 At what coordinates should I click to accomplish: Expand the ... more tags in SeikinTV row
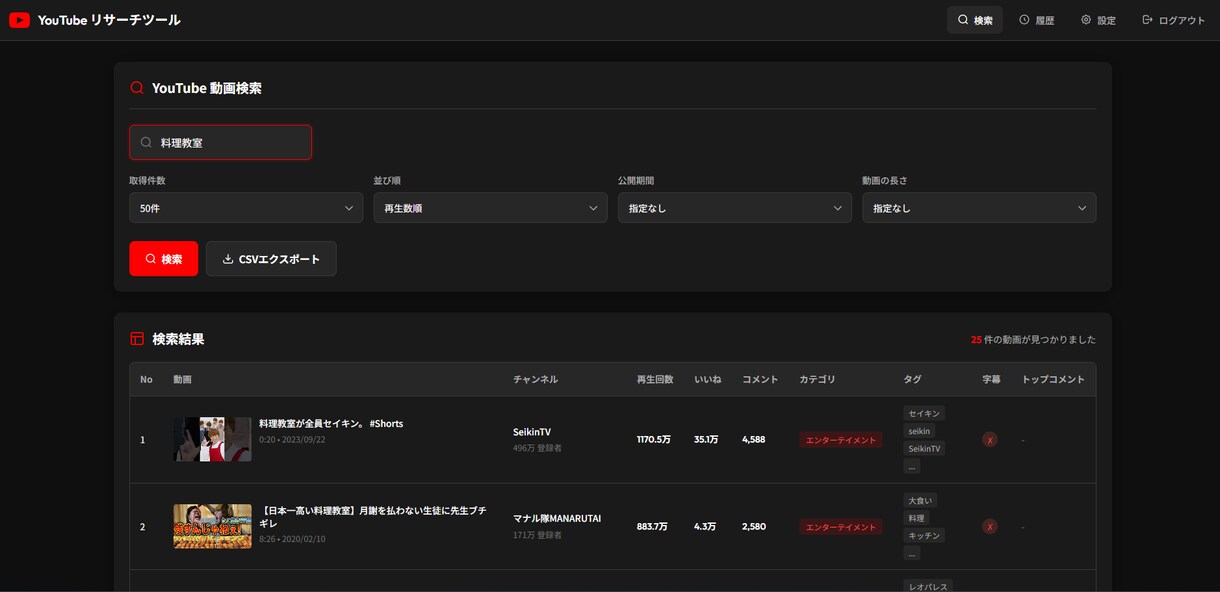point(911,466)
